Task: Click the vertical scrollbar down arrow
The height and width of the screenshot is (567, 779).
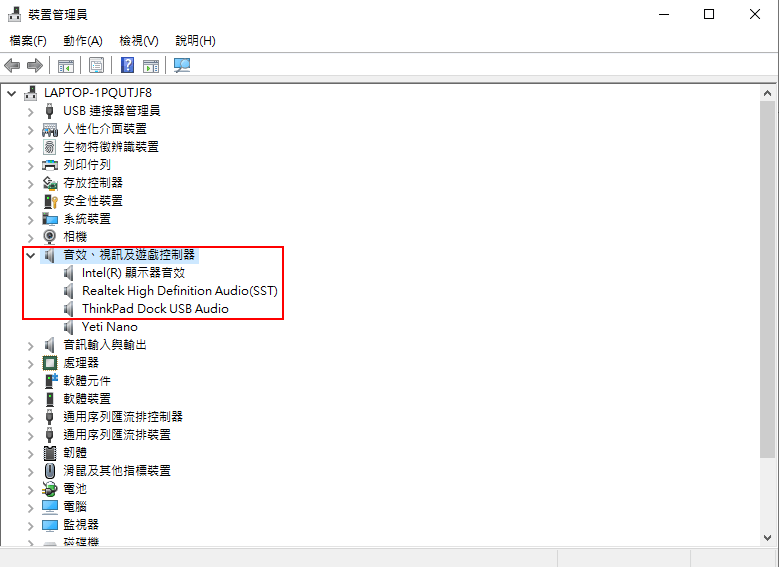Action: [x=768, y=538]
